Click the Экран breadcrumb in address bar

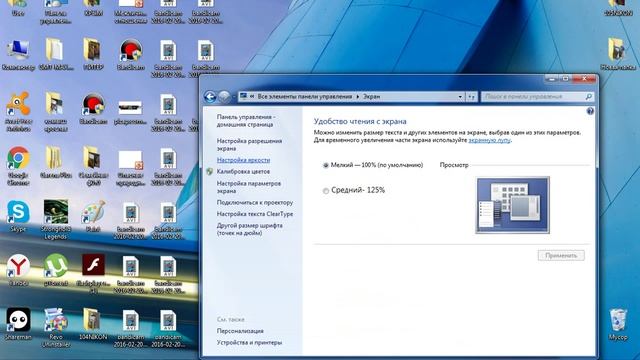pyautogui.click(x=371, y=97)
